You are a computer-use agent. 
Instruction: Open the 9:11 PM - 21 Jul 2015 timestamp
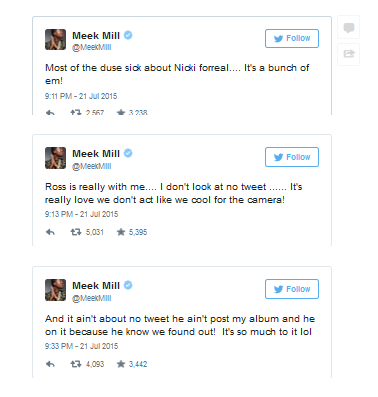[x=81, y=96]
